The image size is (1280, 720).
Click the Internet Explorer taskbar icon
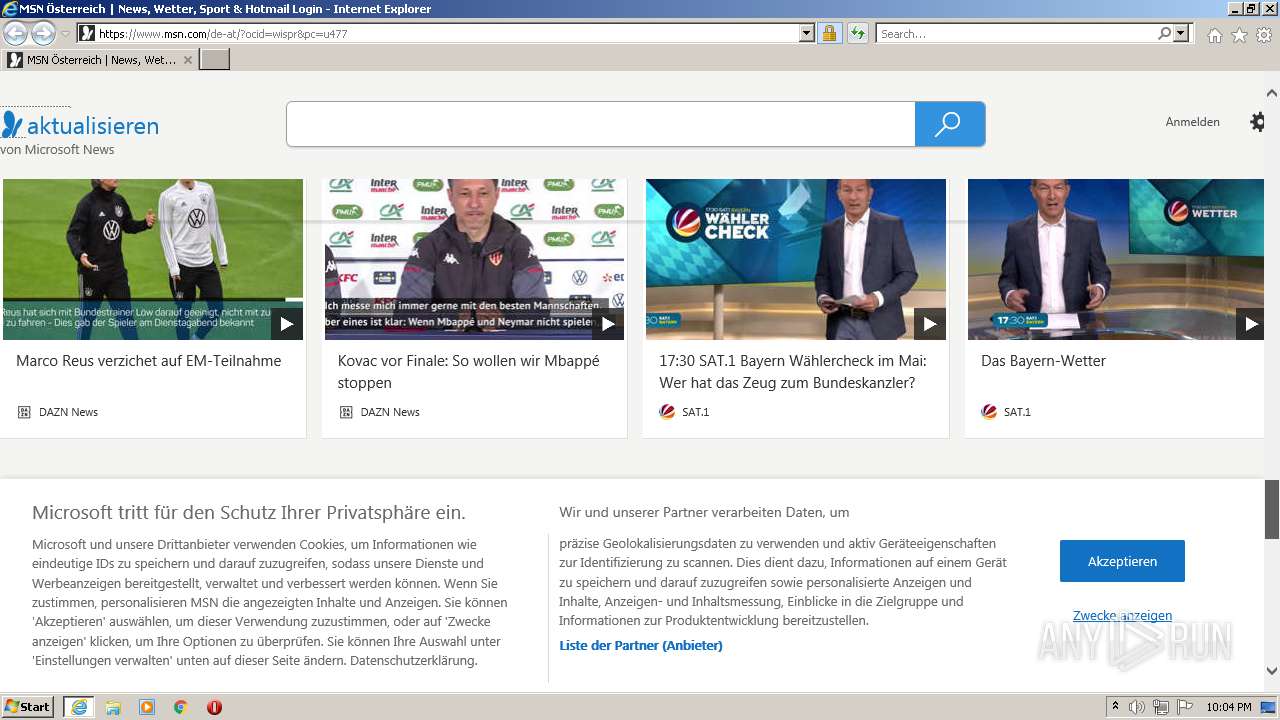tap(79, 707)
